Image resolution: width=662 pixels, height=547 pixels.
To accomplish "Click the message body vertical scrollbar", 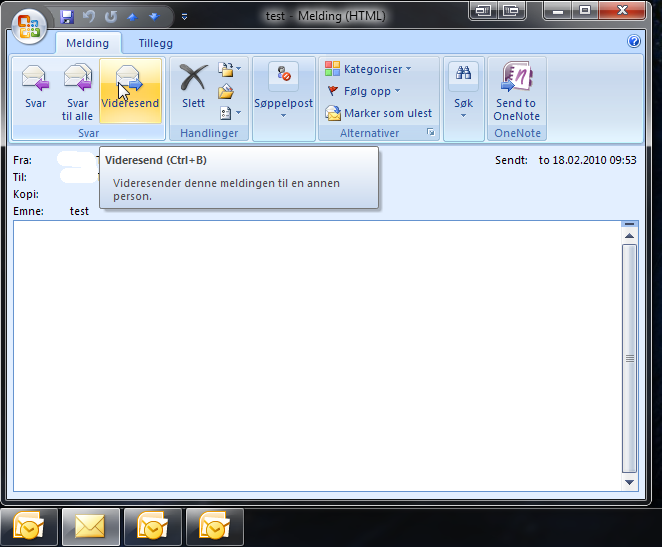I will point(629,357).
